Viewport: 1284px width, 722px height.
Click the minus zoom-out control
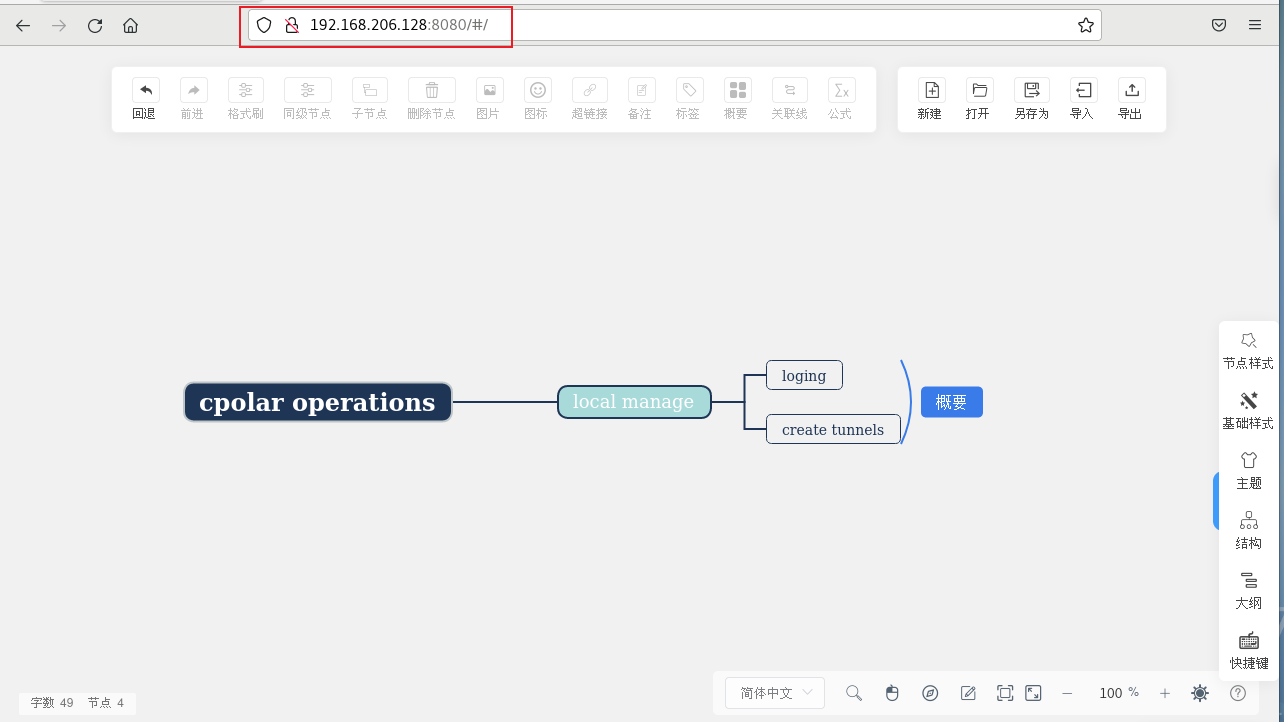click(1067, 692)
